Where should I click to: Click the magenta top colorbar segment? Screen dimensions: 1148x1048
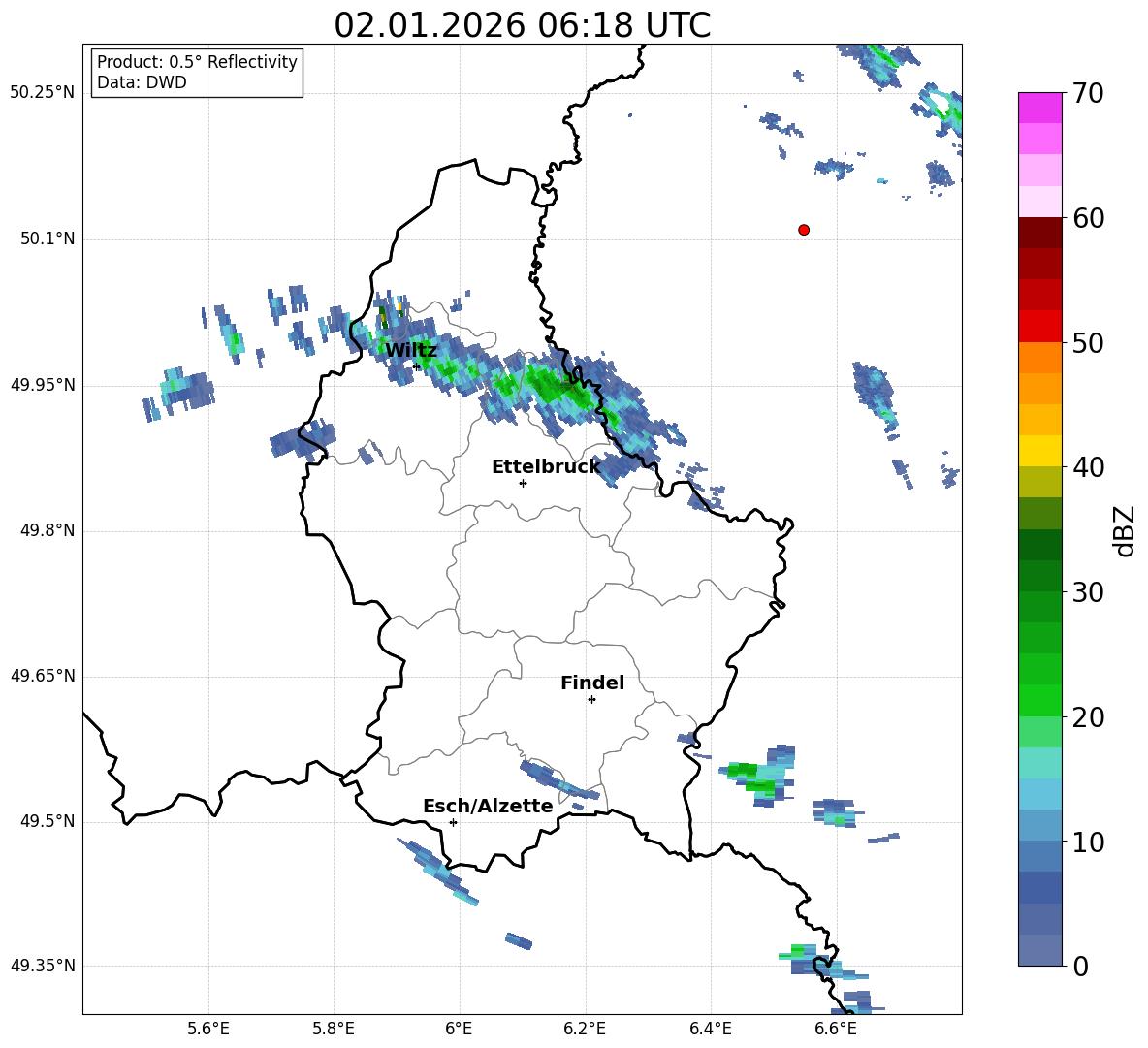1039,108
